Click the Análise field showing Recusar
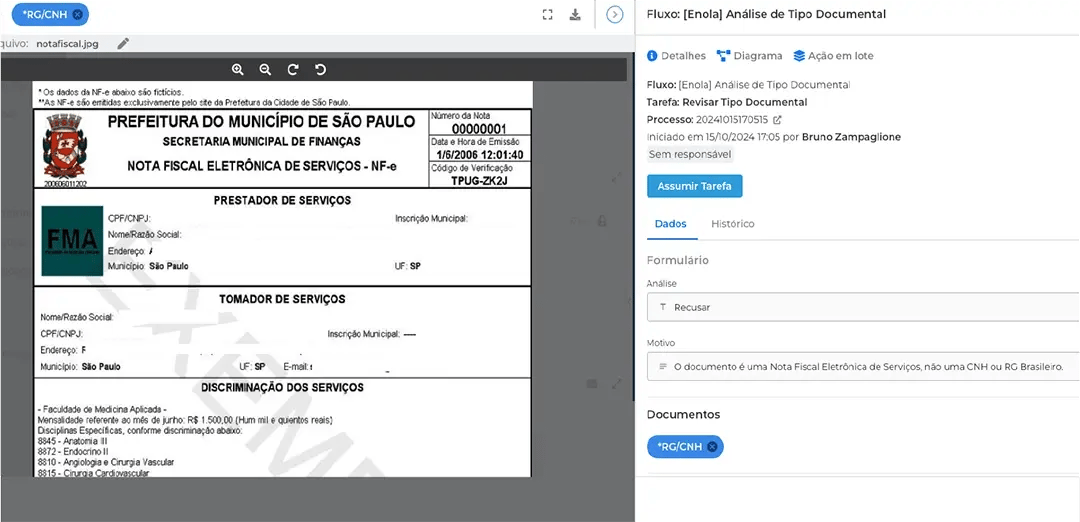 click(x=863, y=307)
